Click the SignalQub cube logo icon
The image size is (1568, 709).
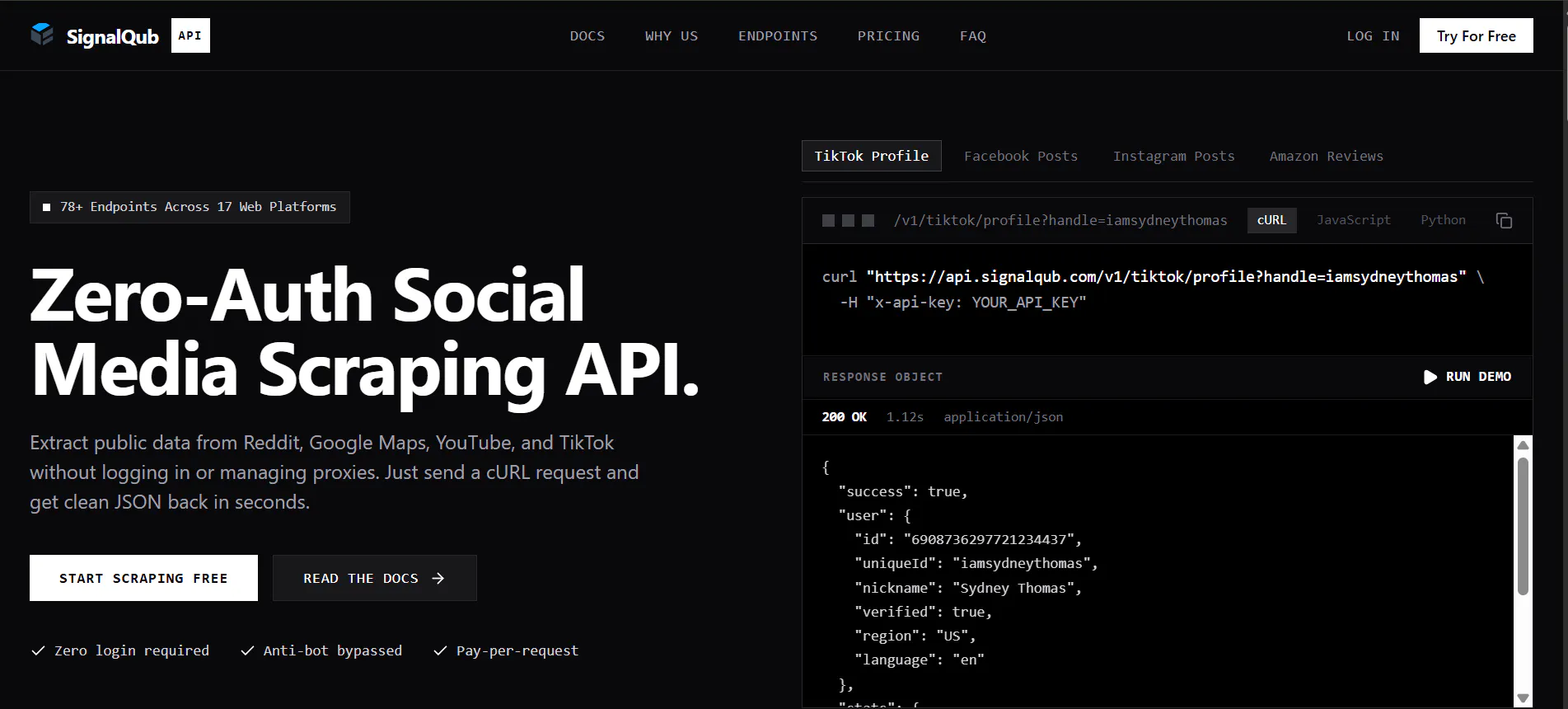click(x=42, y=35)
